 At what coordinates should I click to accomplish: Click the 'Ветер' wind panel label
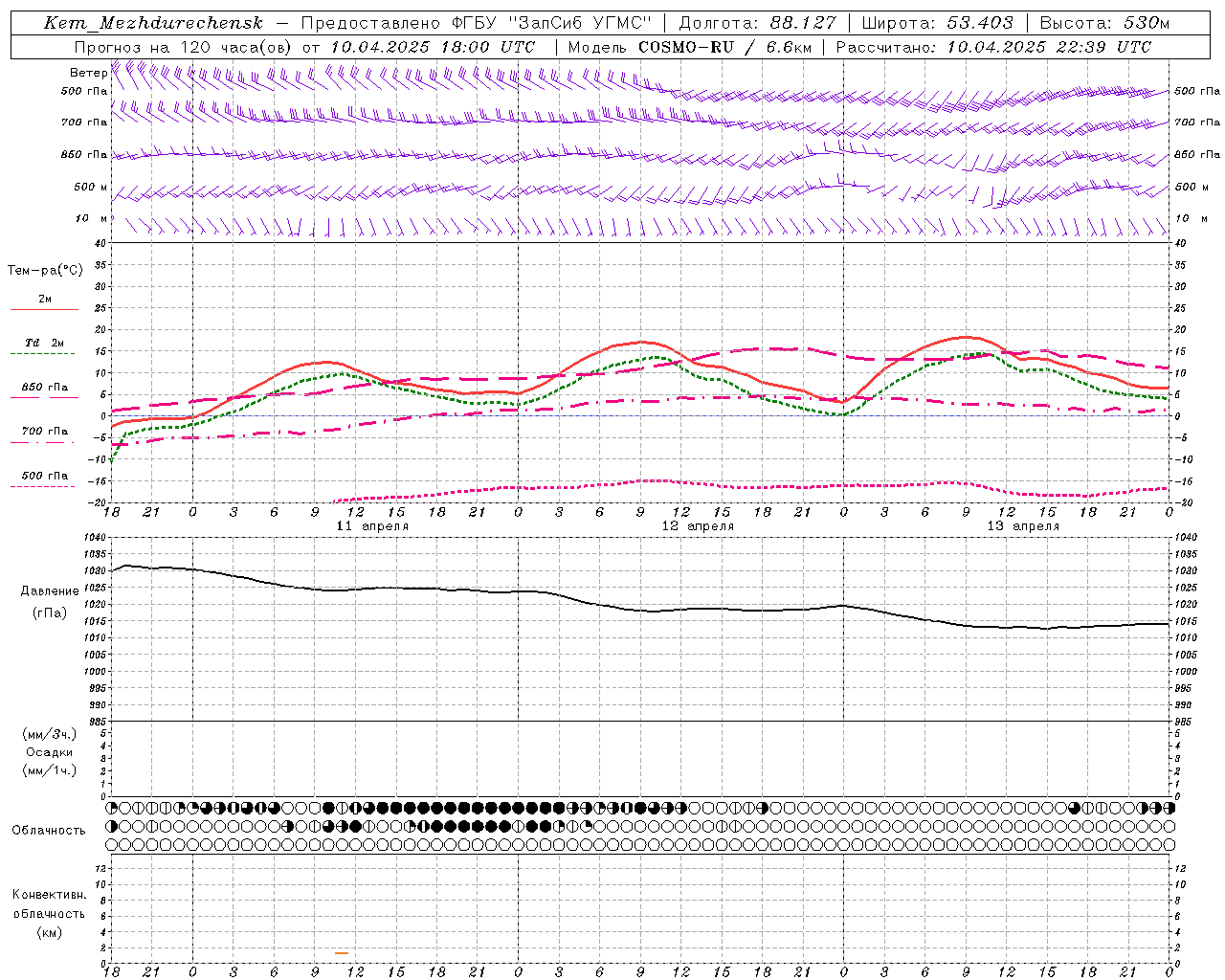pos(88,73)
